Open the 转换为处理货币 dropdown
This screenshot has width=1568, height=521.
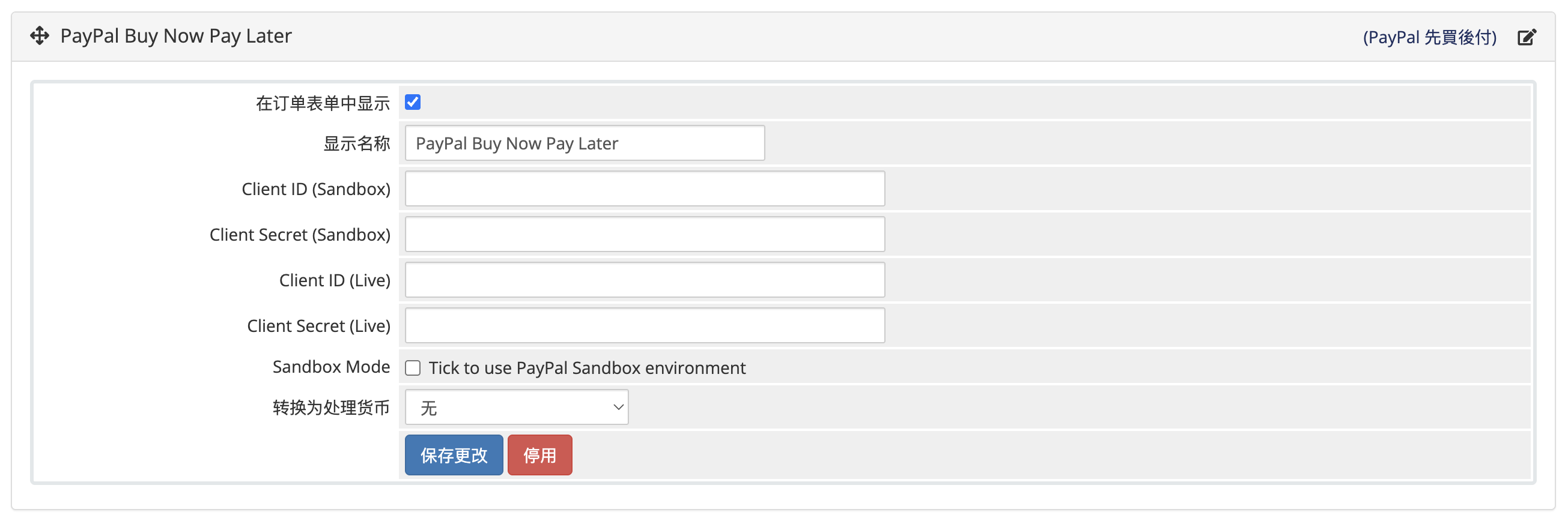516,408
